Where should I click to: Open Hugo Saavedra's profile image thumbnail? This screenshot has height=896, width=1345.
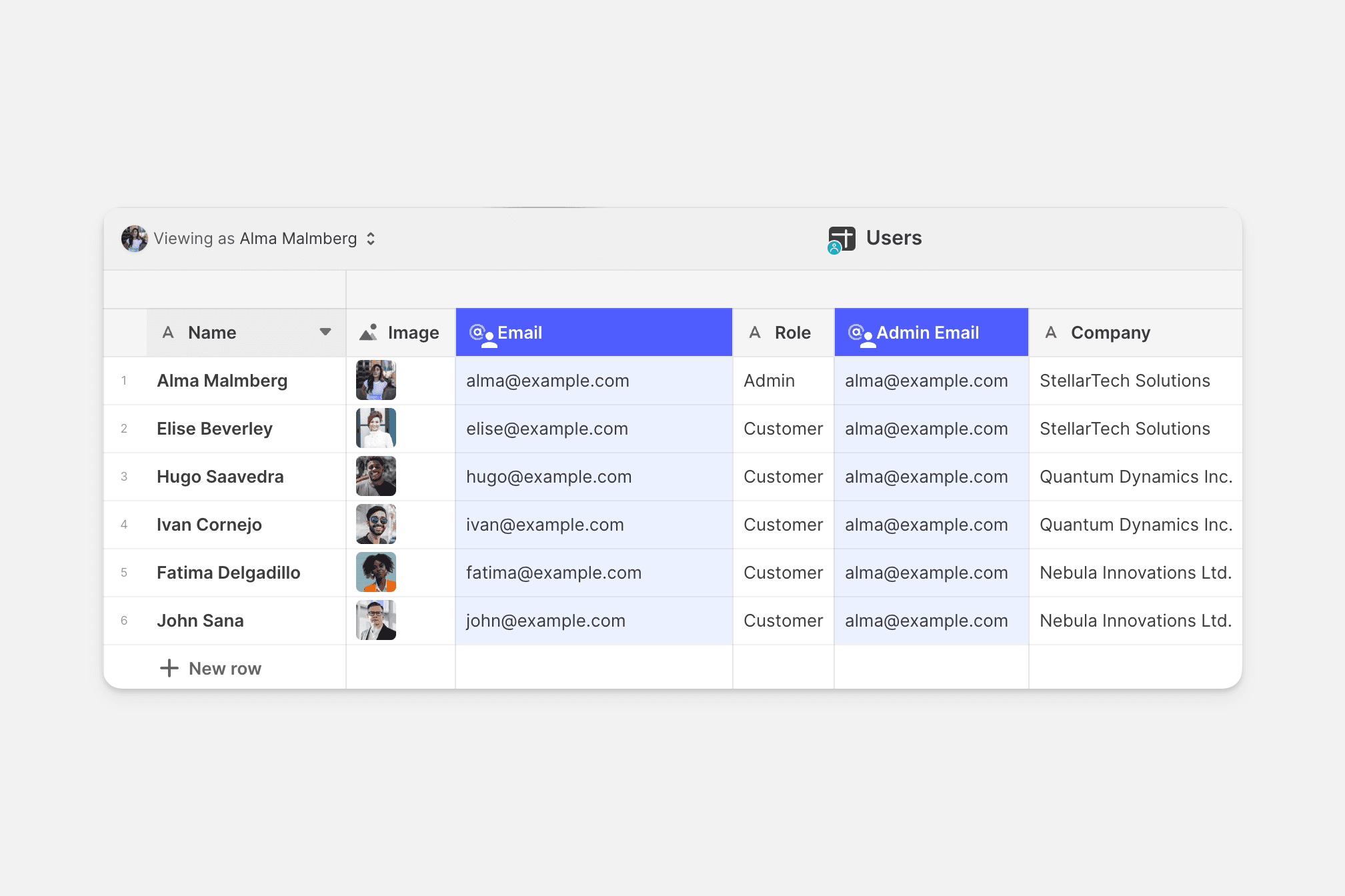tap(376, 476)
